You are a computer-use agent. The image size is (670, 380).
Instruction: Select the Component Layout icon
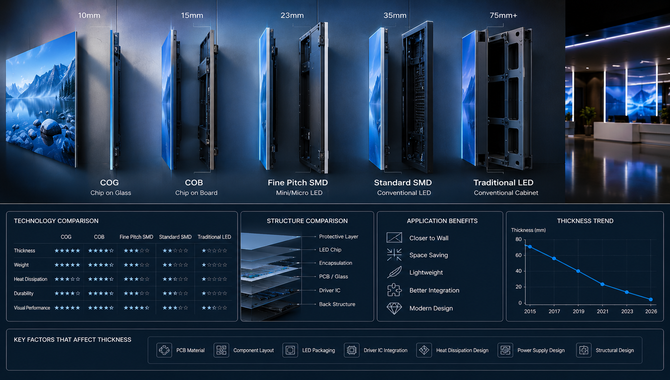221,350
